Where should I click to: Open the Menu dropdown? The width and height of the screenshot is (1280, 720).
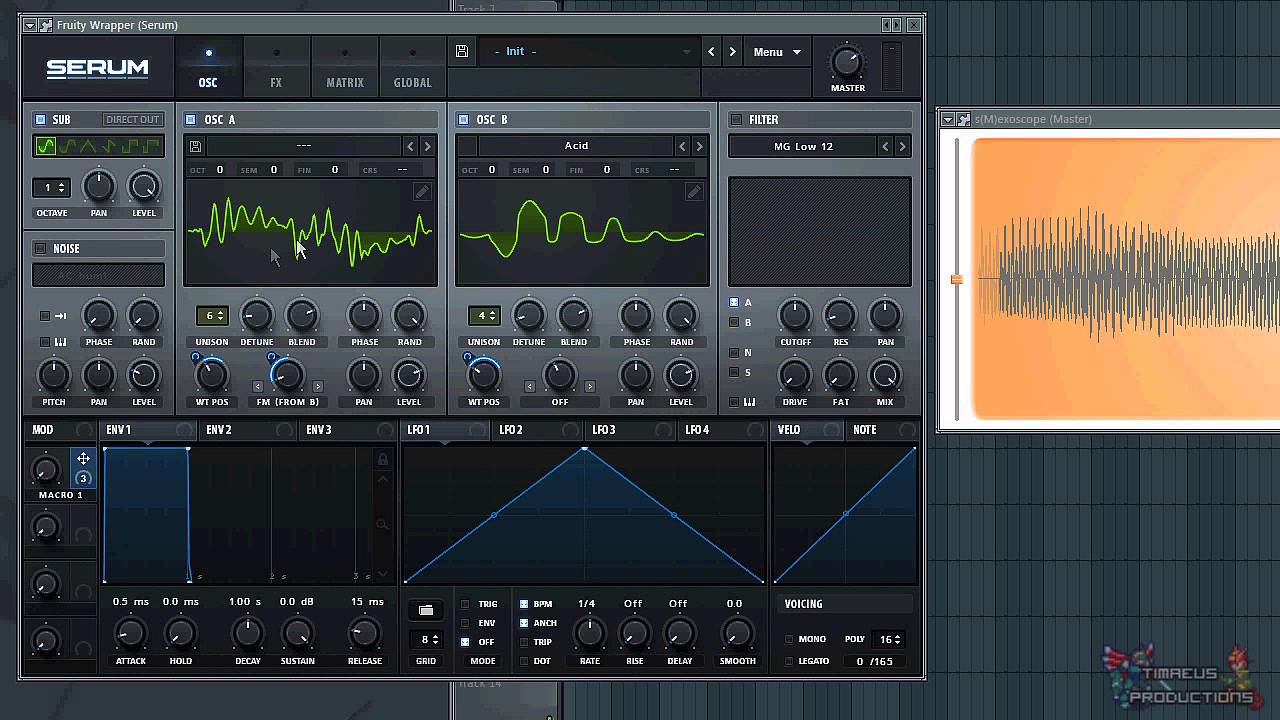click(777, 52)
